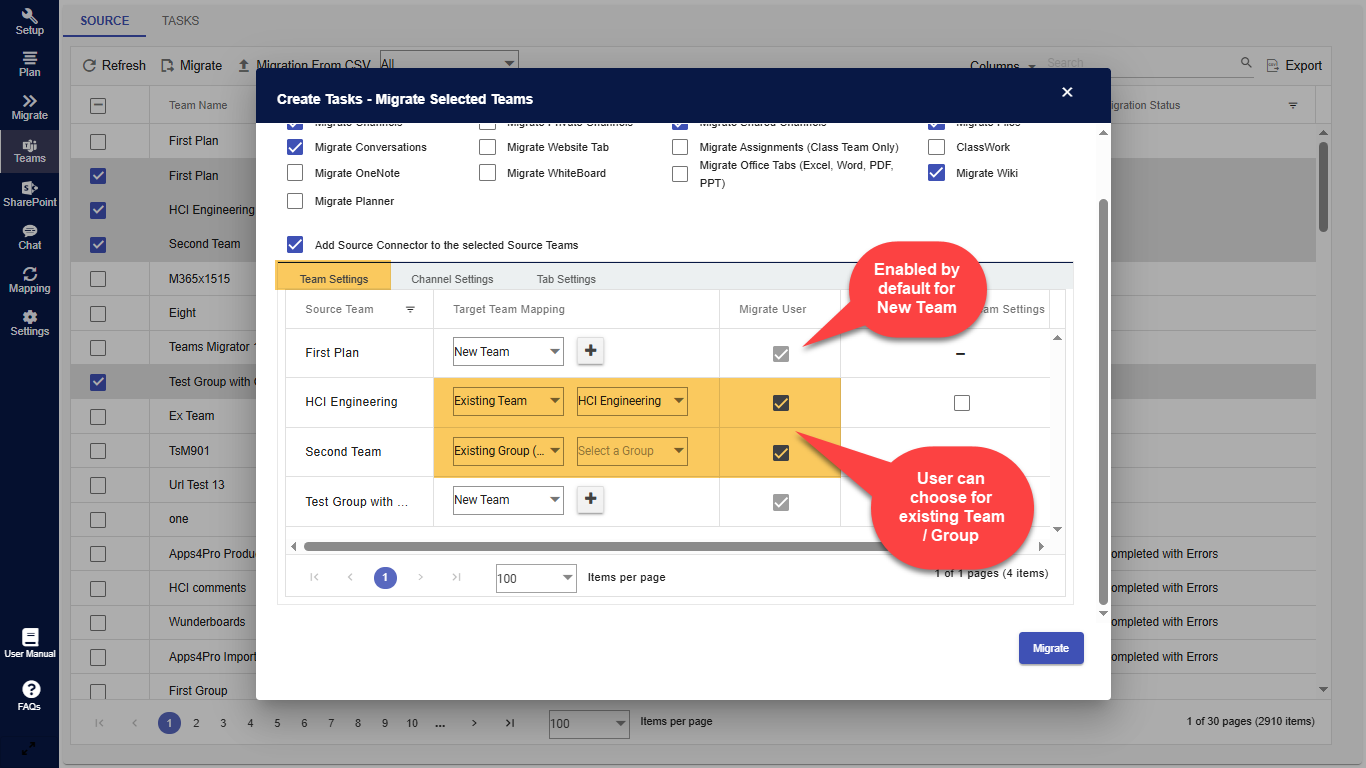Open SharePoint from the sidebar

coord(30,194)
